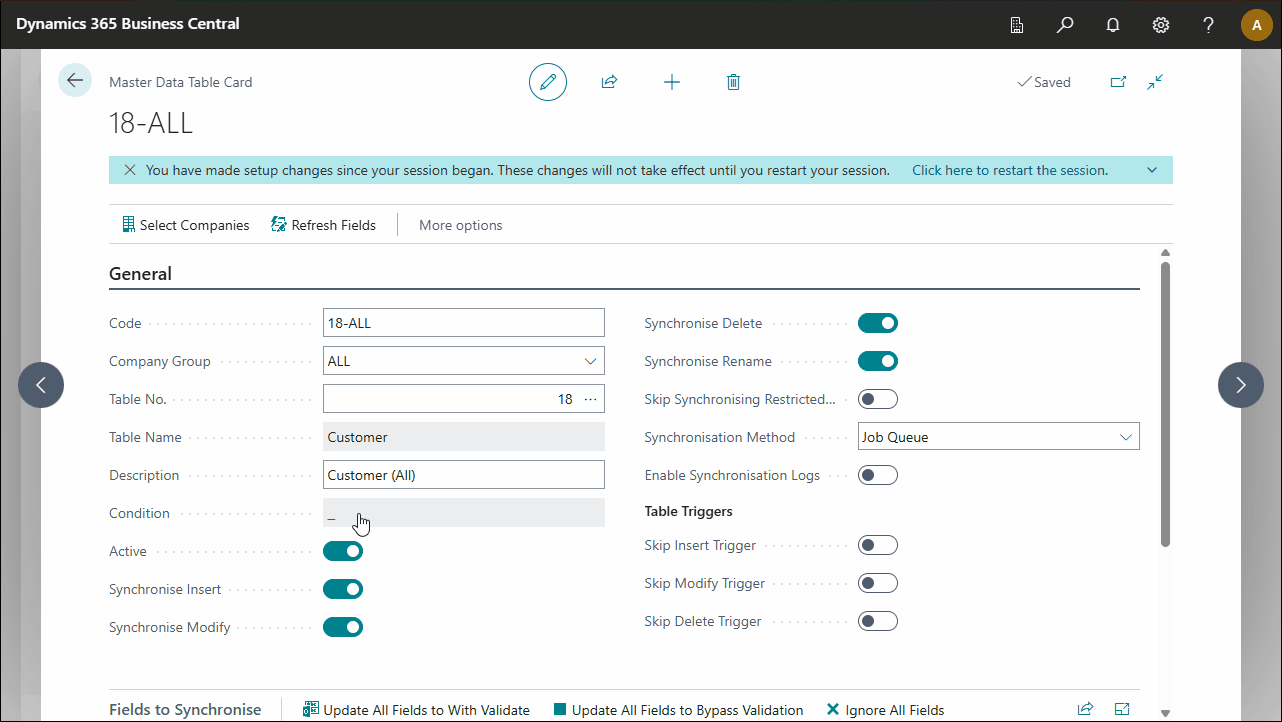1282x722 pixels.
Task: Open the company information icon in top bar
Action: [1017, 24]
